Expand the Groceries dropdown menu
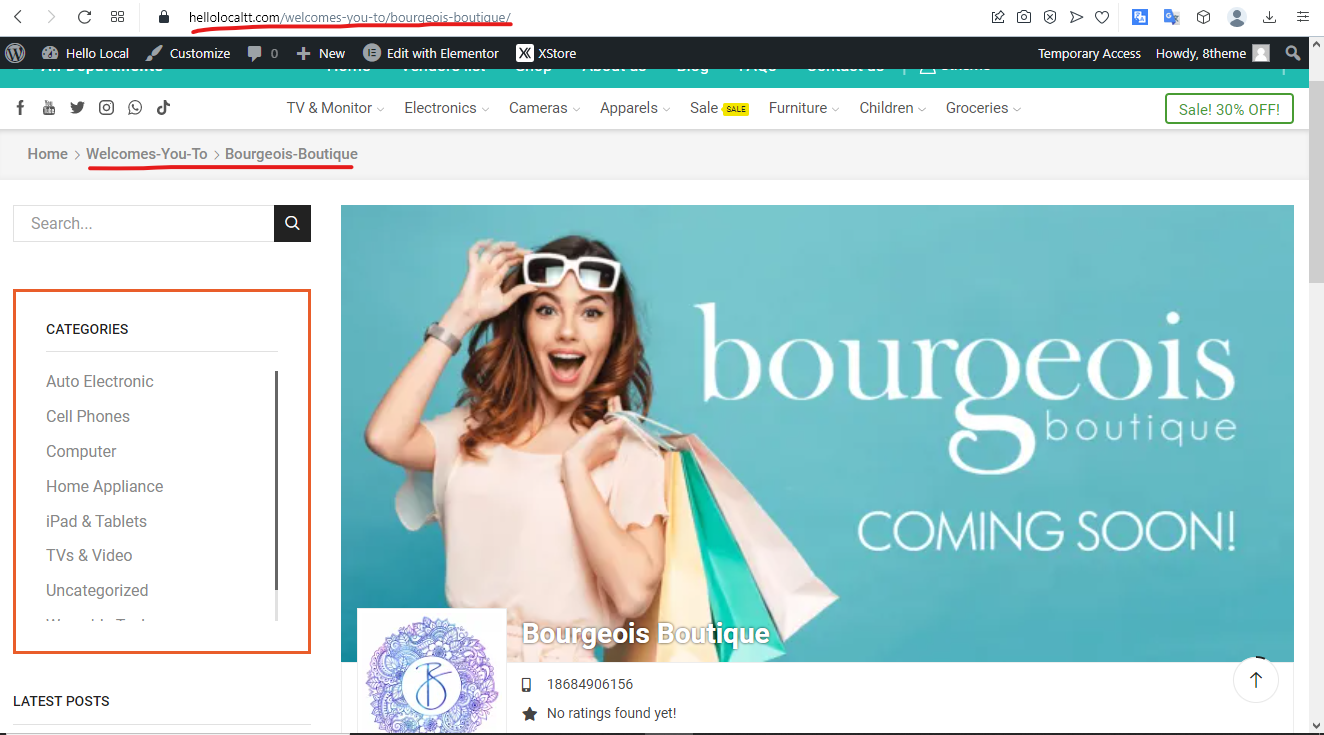 tap(983, 108)
